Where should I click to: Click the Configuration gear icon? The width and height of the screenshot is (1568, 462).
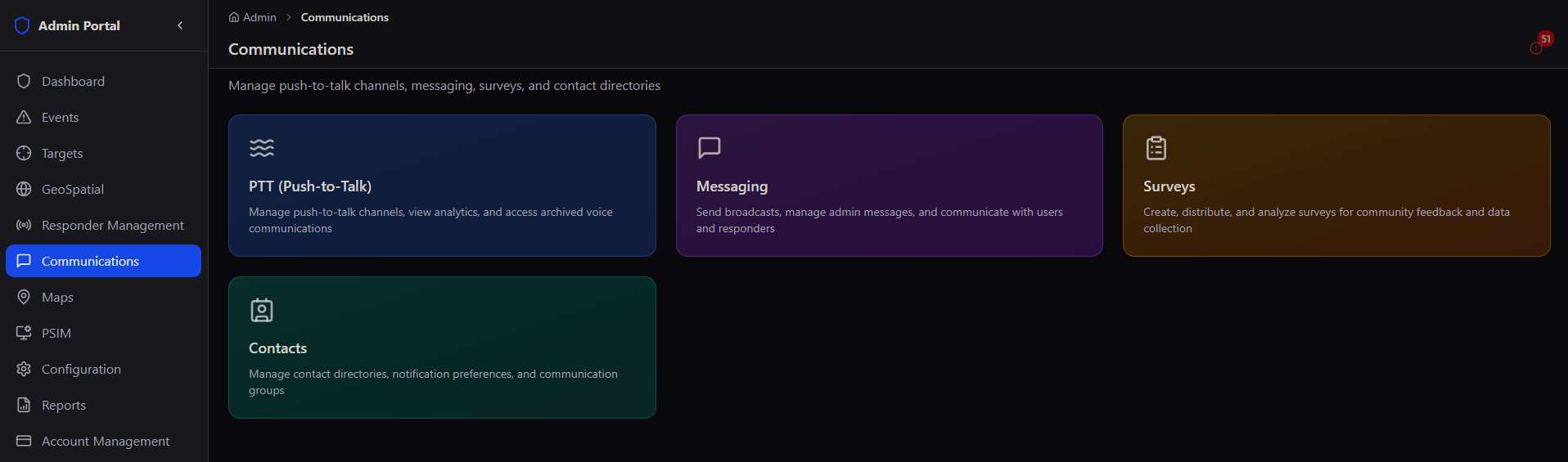click(24, 369)
